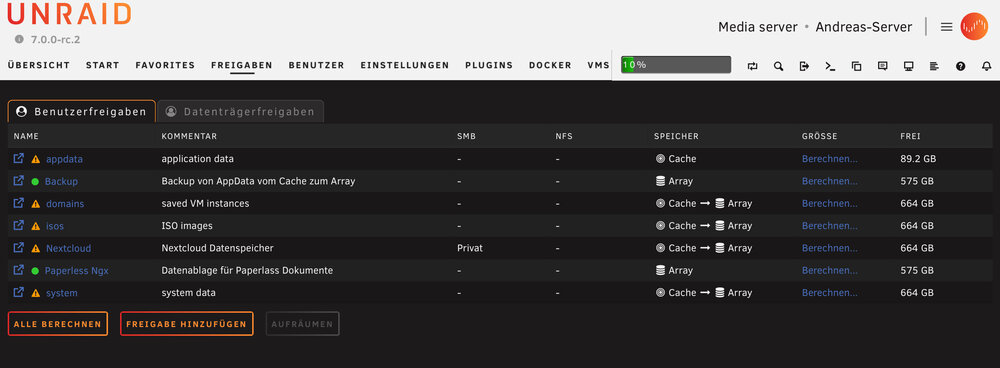Image resolution: width=1000 pixels, height=368 pixels.
Task: Click the search magnifier icon in toolbar
Action: (x=778, y=66)
